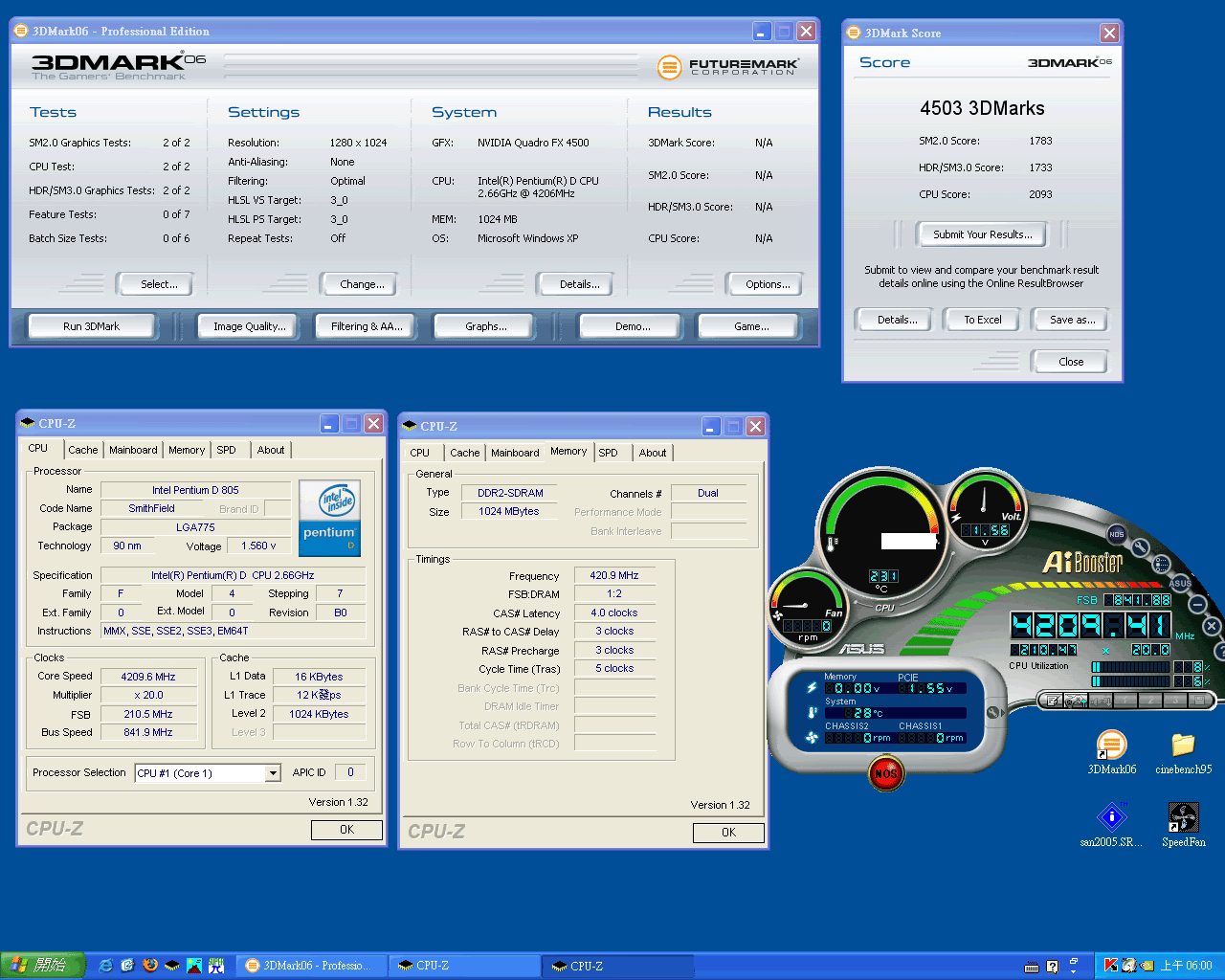Click the Submit Your Results... button

(x=983, y=234)
